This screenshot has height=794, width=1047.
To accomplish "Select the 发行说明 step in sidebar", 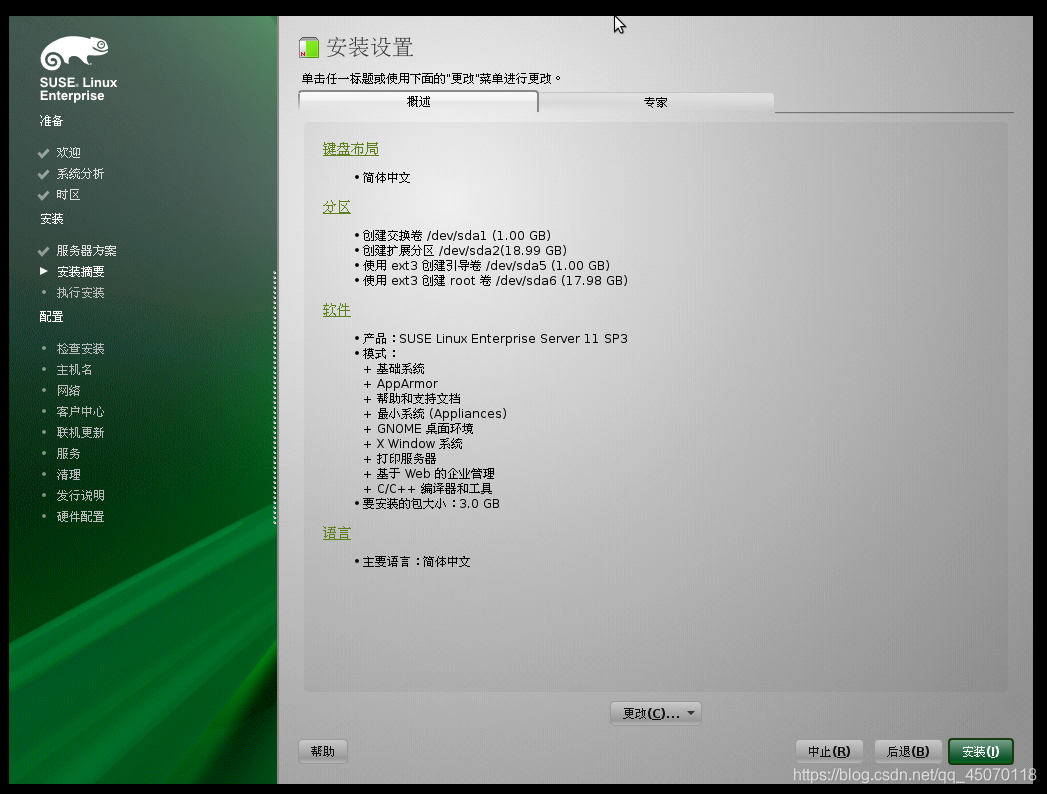I will [80, 495].
